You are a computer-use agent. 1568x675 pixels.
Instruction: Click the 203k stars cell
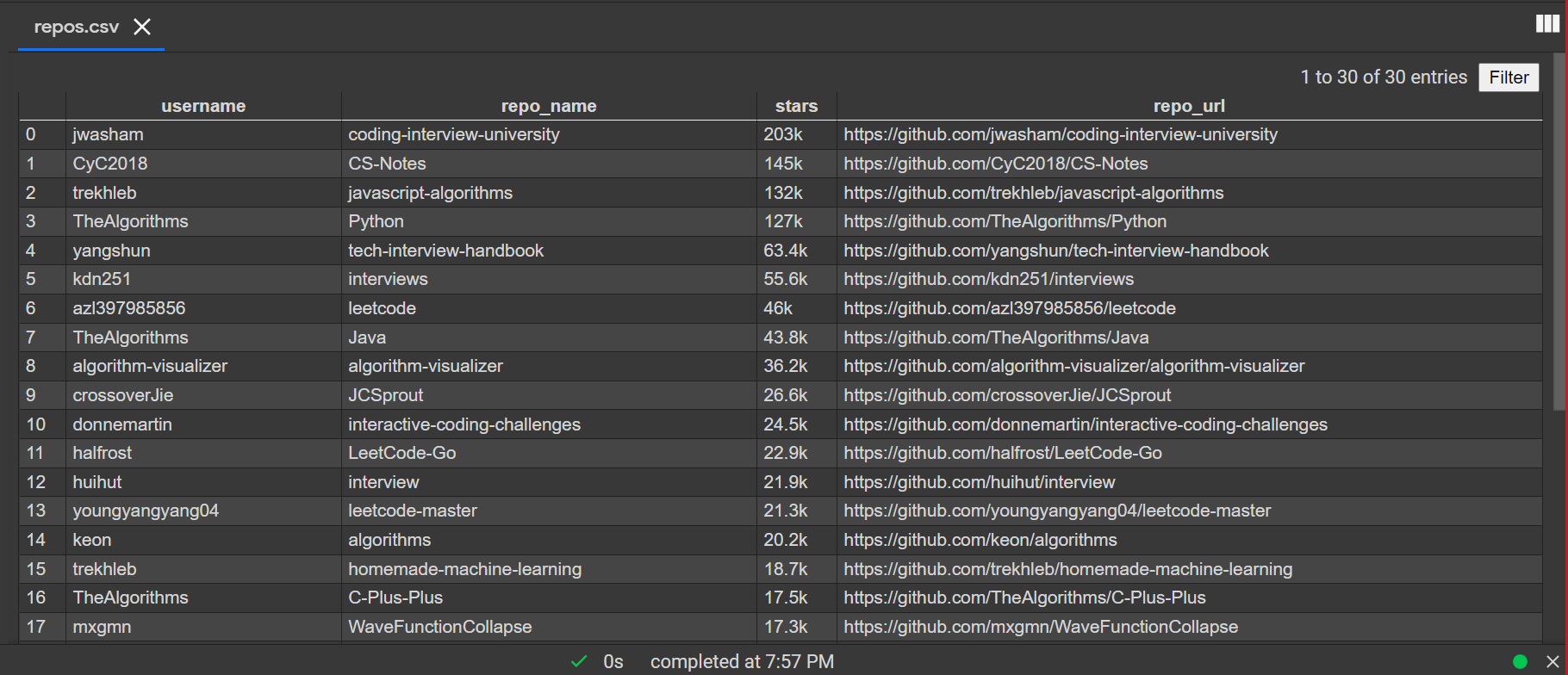[x=796, y=134]
